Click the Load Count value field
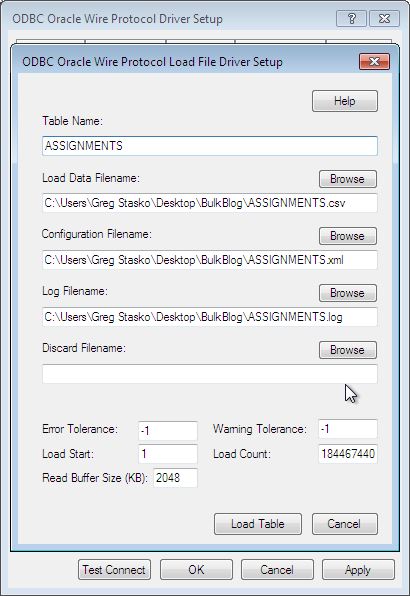 (x=348, y=453)
